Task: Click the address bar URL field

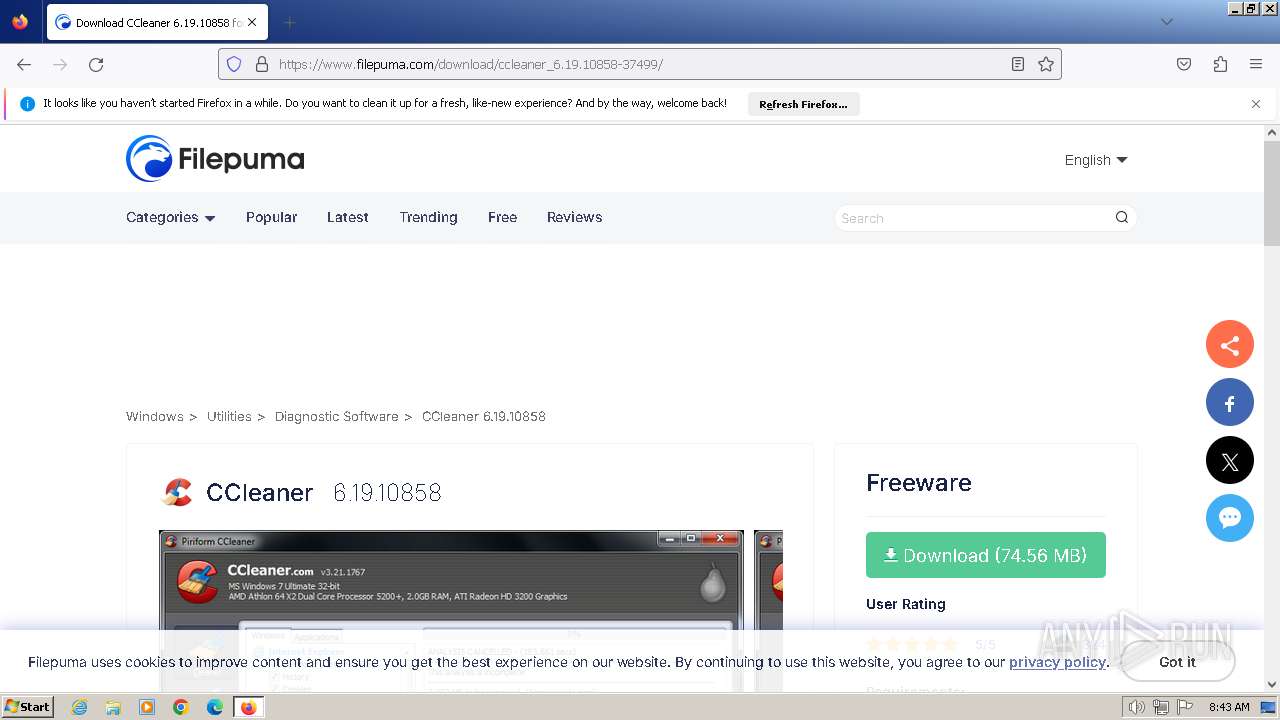Action: pos(640,64)
